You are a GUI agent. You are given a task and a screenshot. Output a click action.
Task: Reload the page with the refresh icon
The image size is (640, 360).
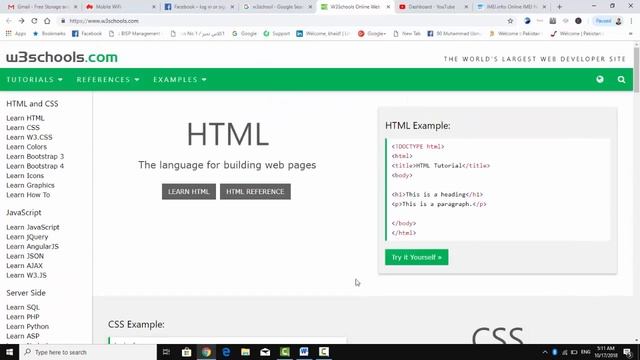34,21
